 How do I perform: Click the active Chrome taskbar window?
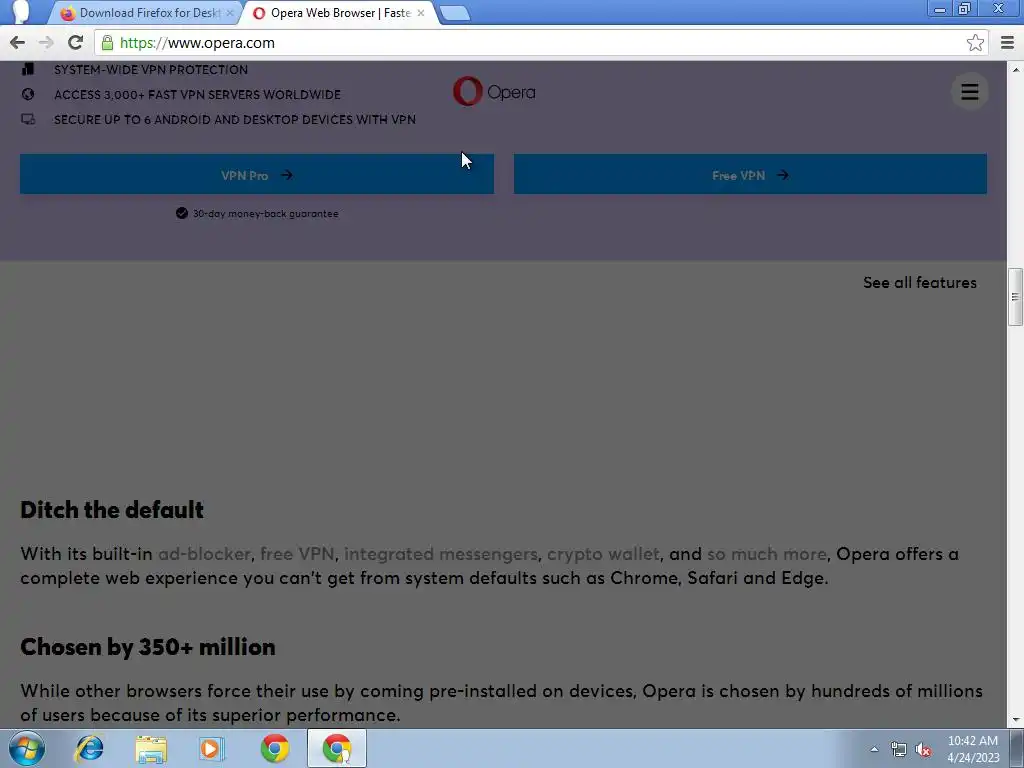pos(337,748)
